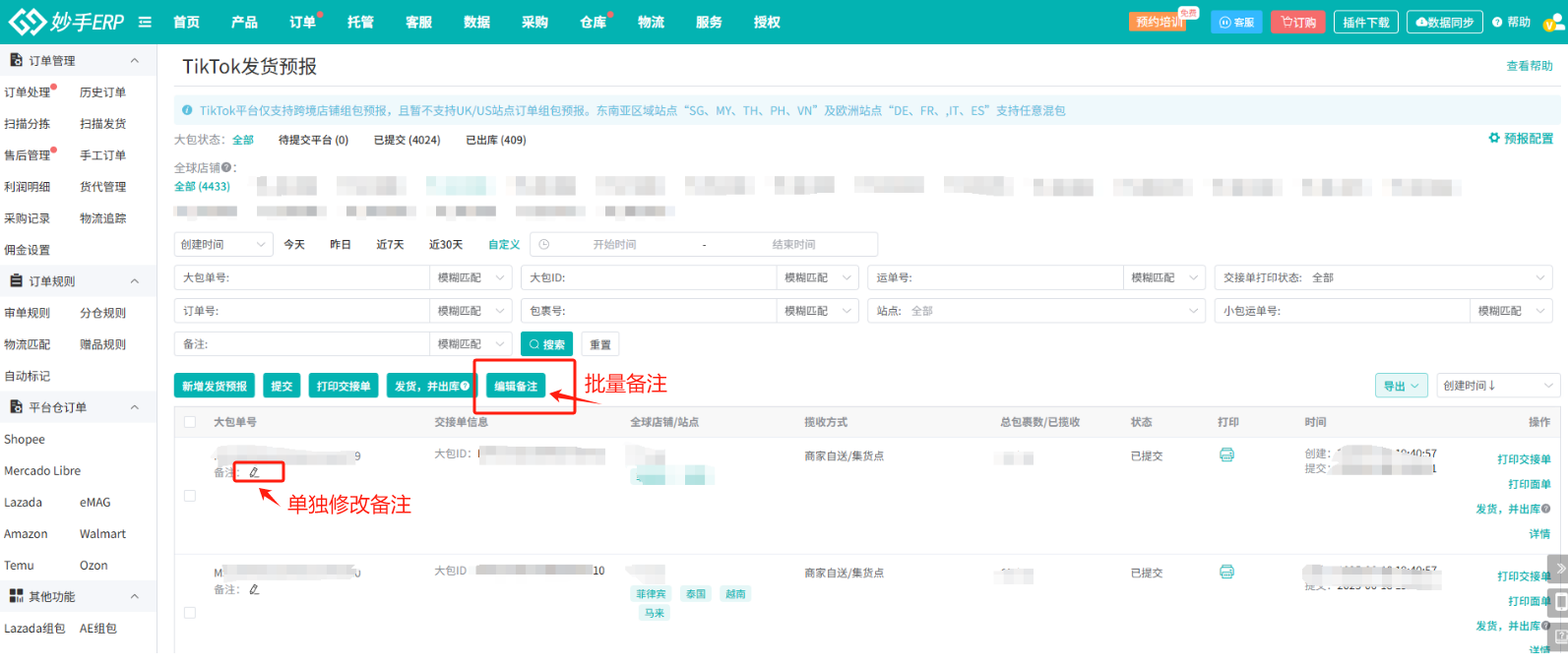Viewport: 1568px width, 666px height.
Task: Click the 搜索 search button
Action: 546,344
